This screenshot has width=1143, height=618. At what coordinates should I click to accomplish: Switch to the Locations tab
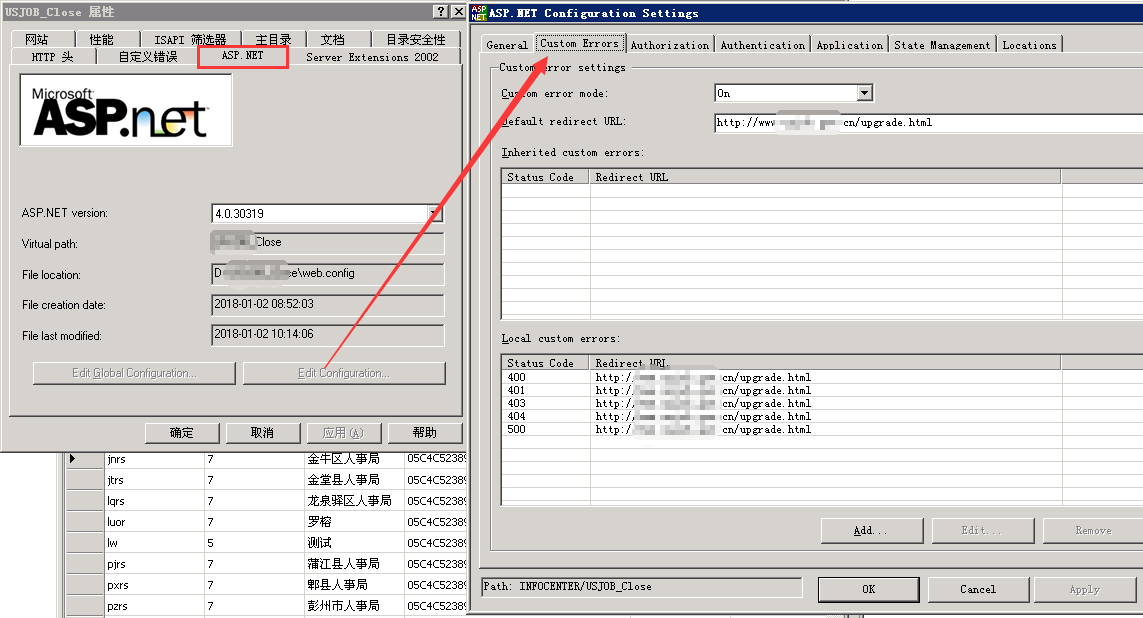coord(1029,44)
